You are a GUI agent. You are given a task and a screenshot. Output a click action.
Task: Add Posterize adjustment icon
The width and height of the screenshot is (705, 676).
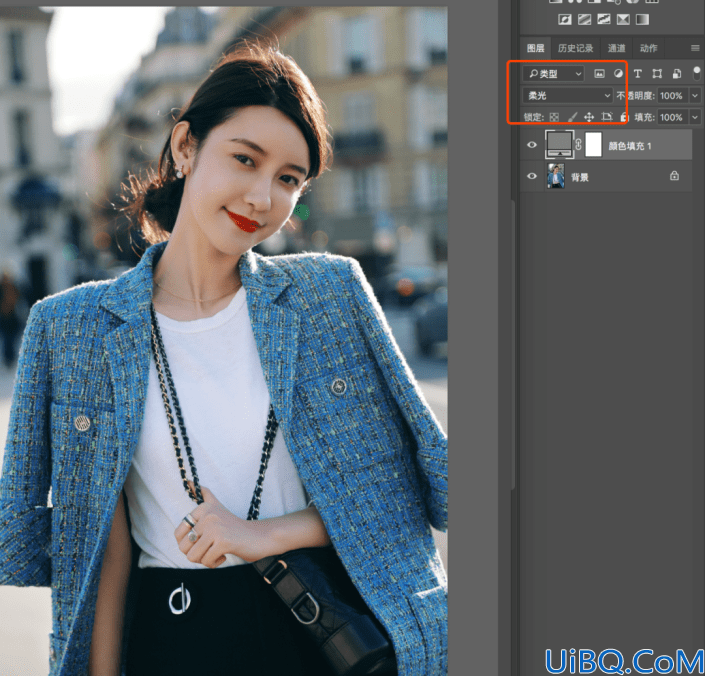584,19
